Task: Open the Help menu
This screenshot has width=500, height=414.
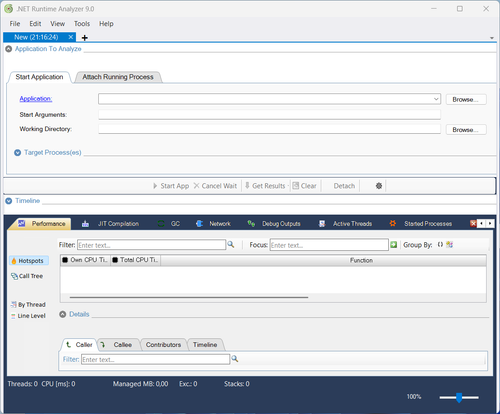Action: point(106,24)
